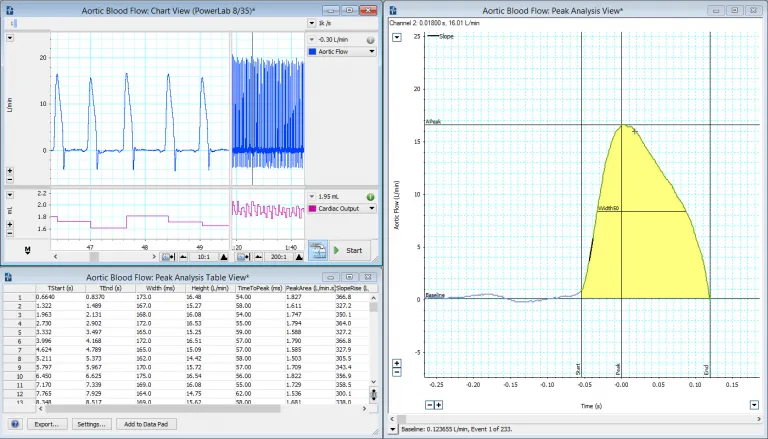Click Add to Data Pad
This screenshot has width=768, height=439.
(144, 425)
